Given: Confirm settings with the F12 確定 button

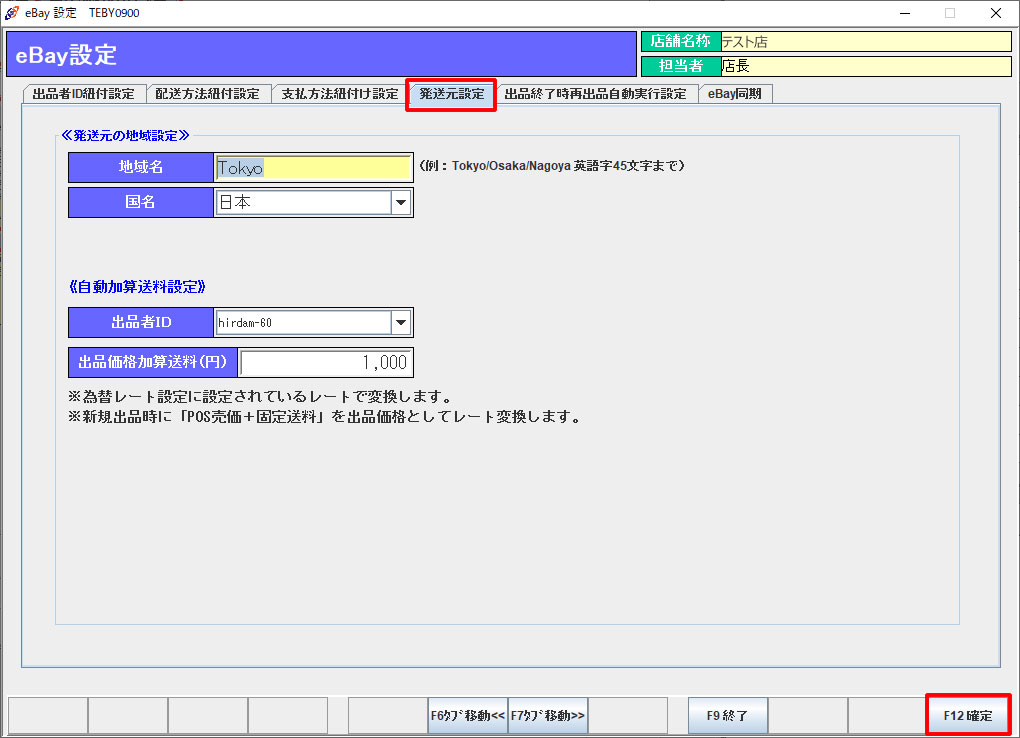Looking at the screenshot, I should [967, 716].
